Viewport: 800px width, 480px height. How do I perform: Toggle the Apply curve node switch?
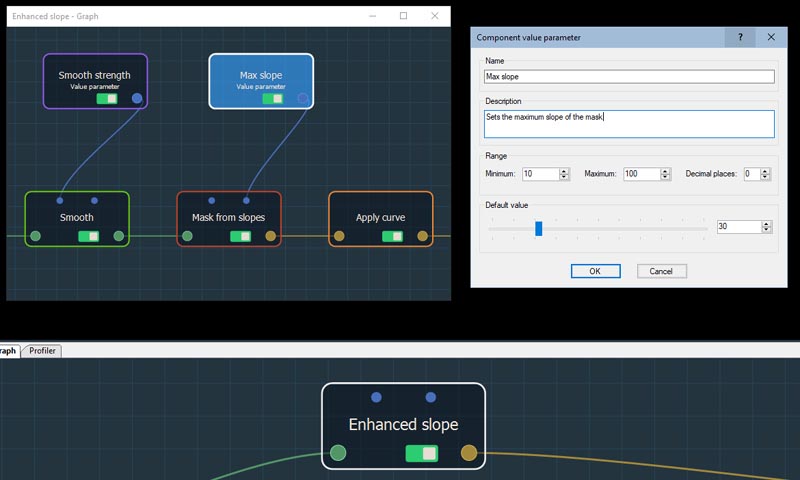click(392, 236)
